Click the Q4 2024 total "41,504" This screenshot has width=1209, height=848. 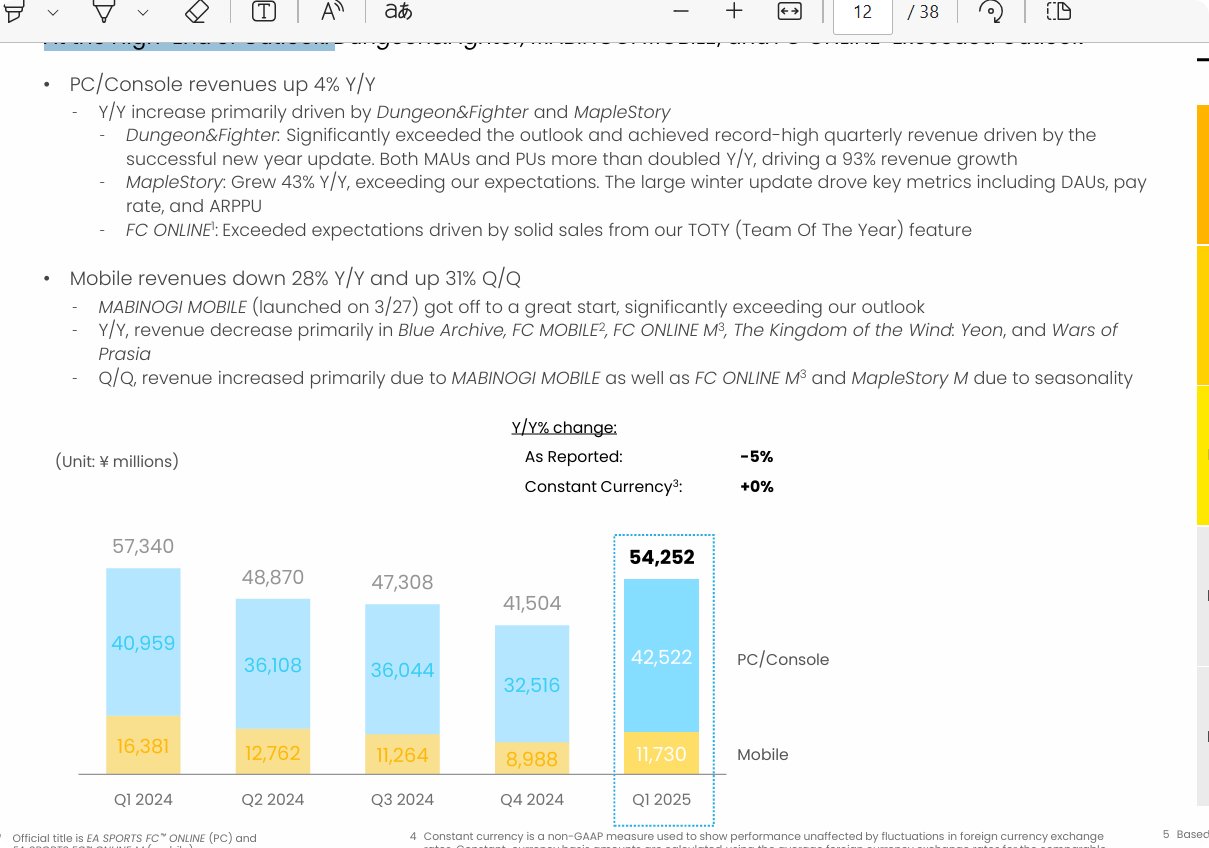coord(530,603)
